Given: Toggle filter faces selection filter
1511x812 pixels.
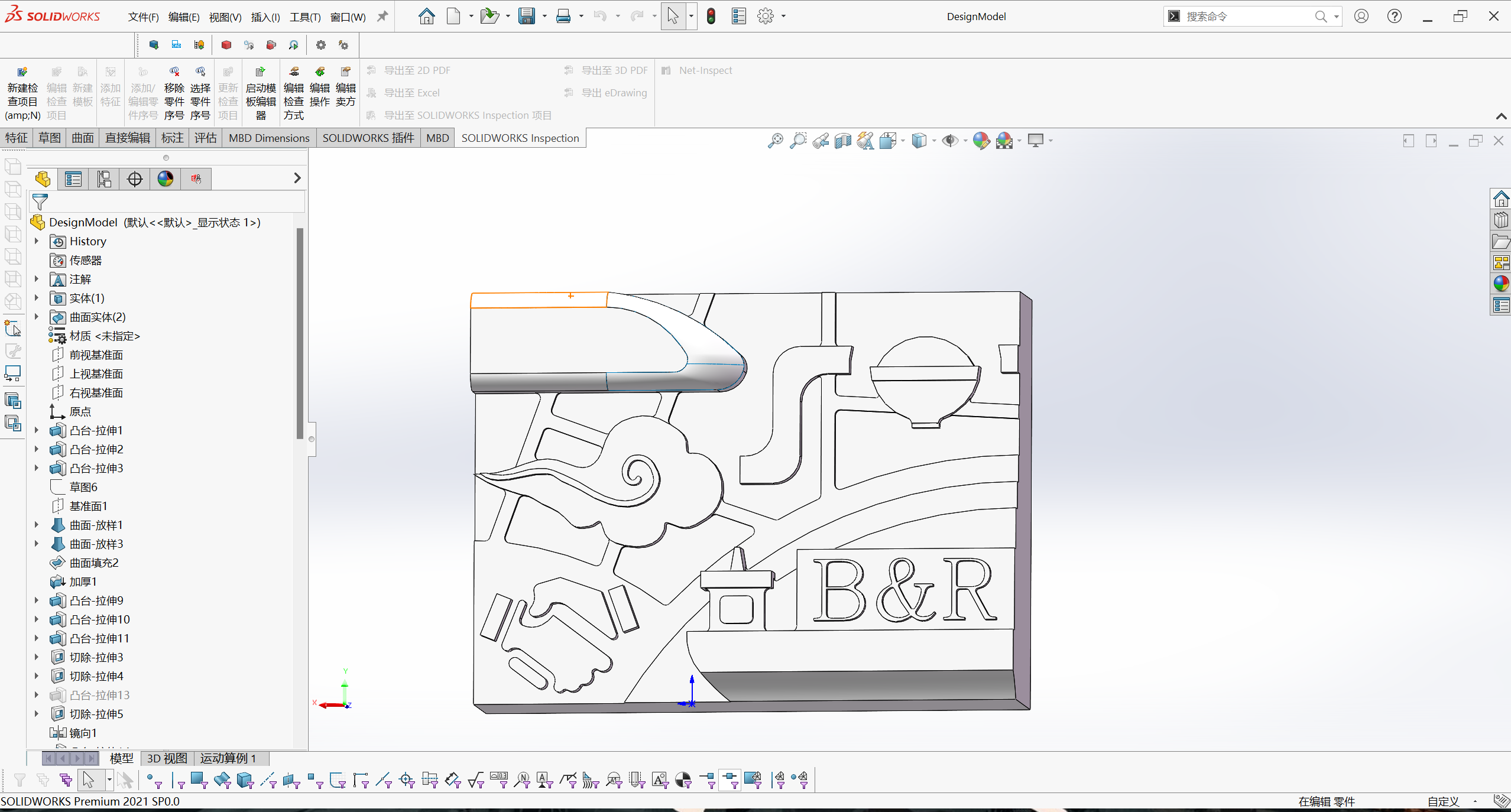Looking at the screenshot, I should click(x=199, y=780).
